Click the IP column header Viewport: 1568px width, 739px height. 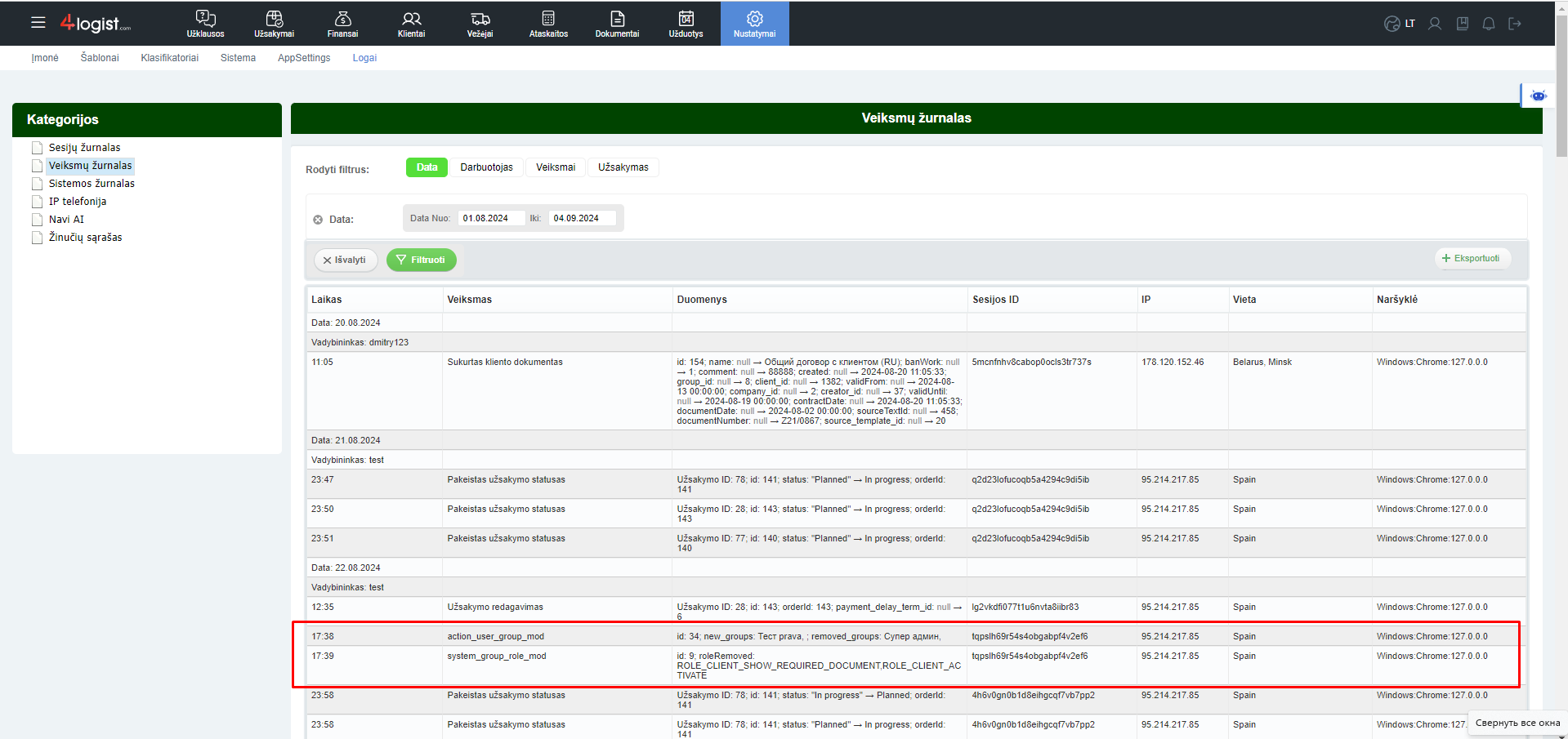point(1182,300)
